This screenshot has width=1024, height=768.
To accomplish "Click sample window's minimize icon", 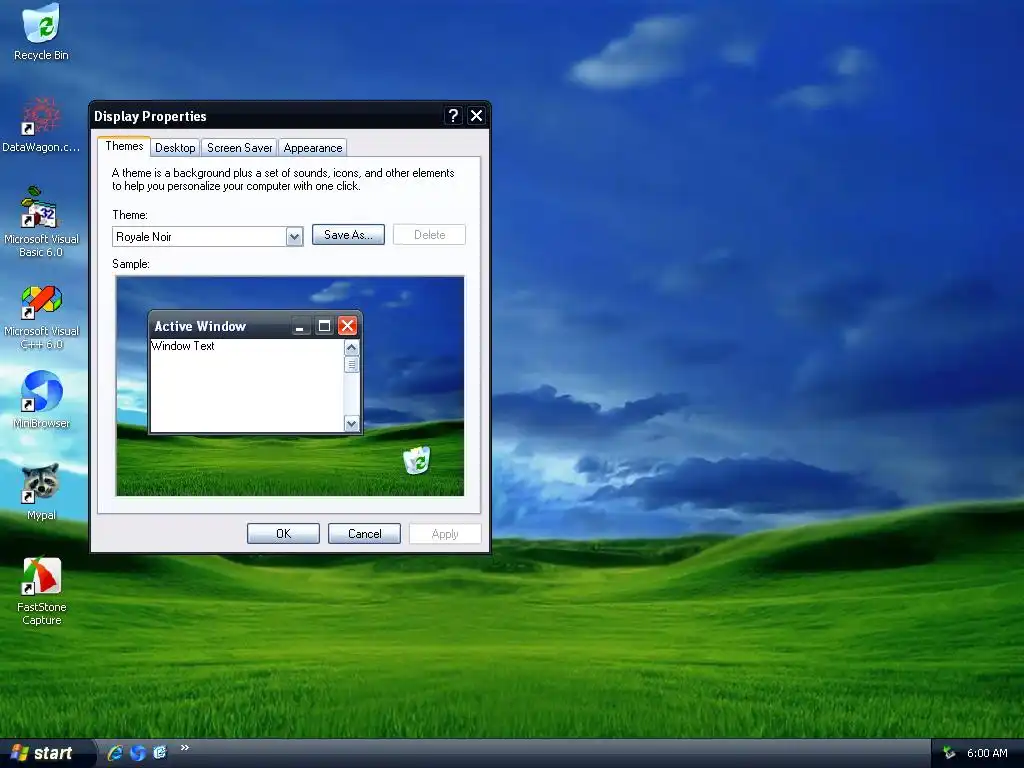I will [300, 326].
